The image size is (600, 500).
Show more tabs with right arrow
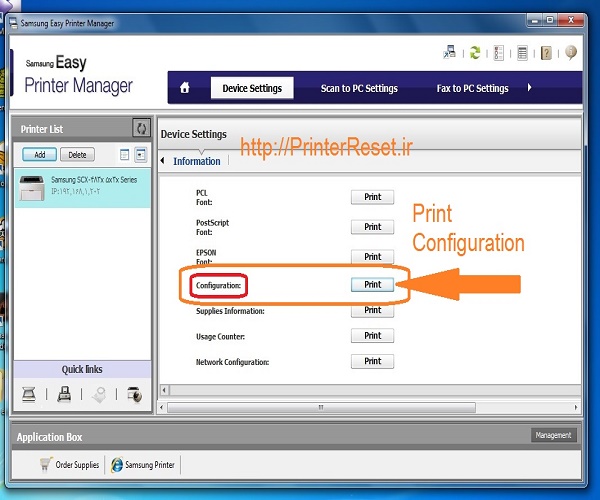point(530,88)
